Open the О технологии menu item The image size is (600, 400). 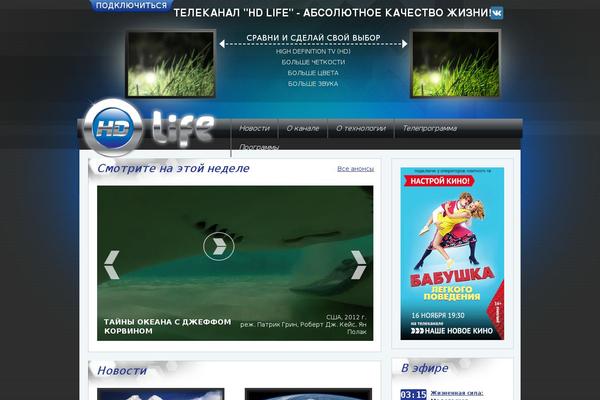pyautogui.click(x=361, y=128)
